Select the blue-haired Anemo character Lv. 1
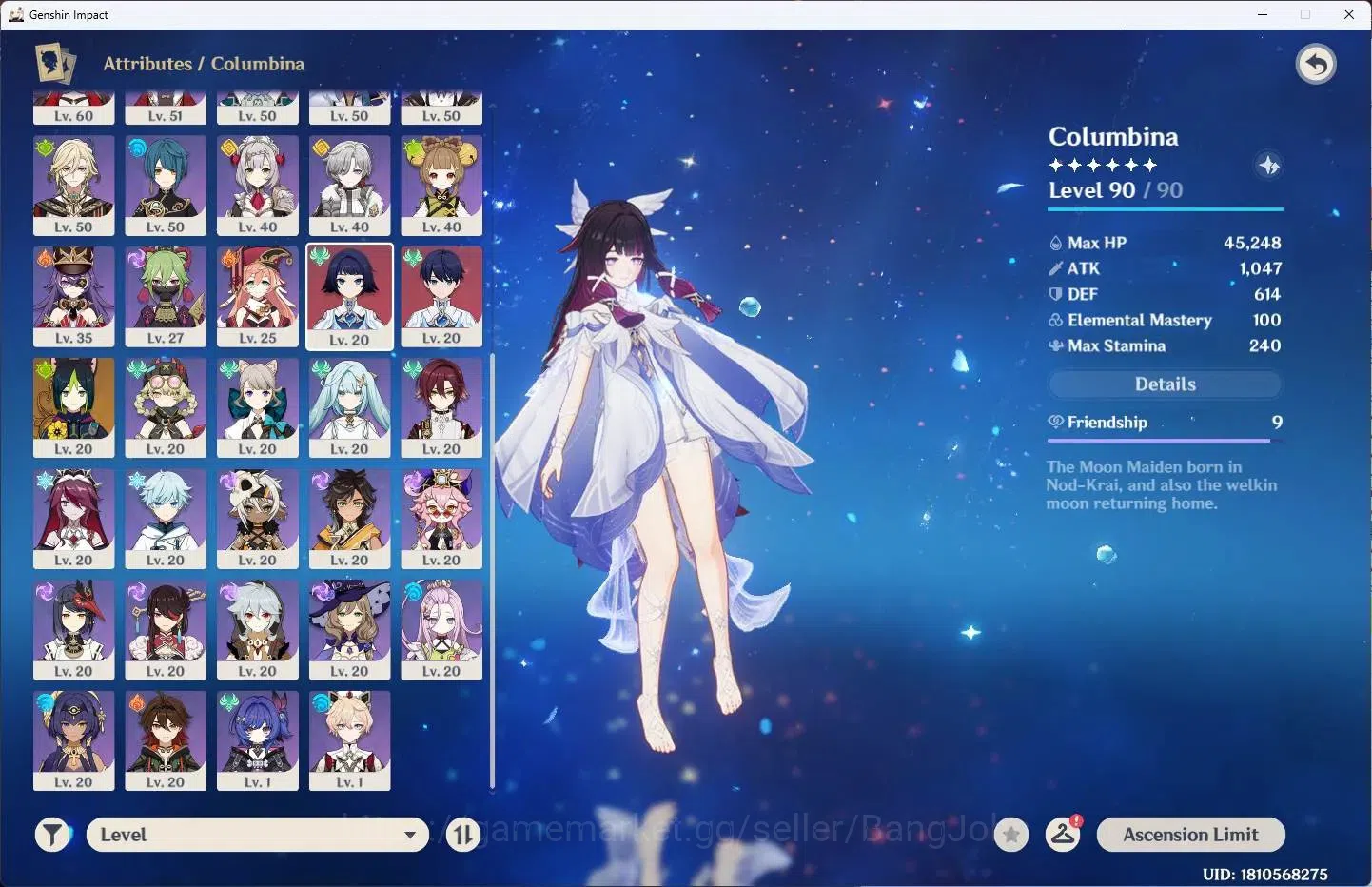This screenshot has height=887, width=1372. coord(258,741)
